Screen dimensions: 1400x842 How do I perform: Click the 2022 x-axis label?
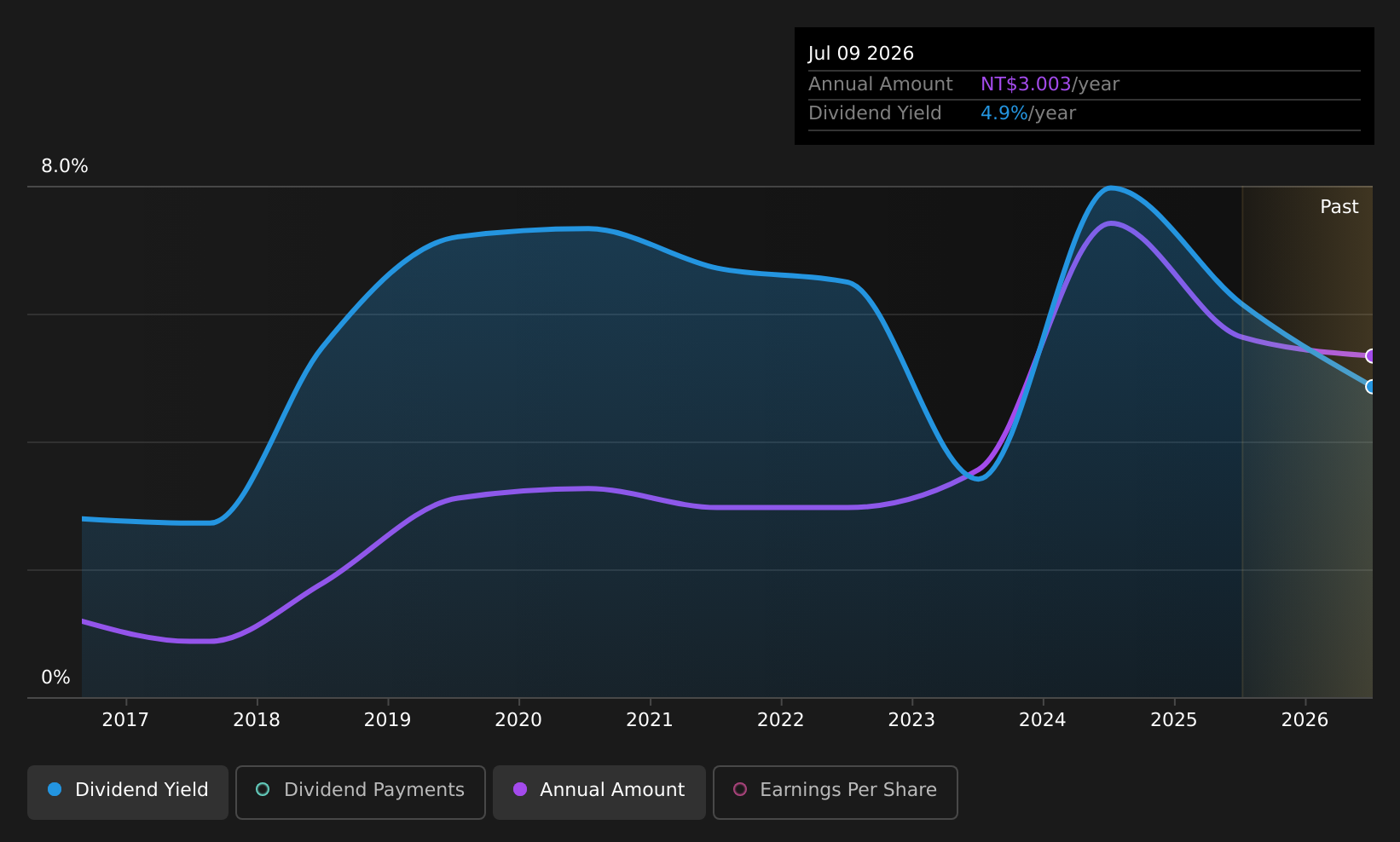pos(781,720)
